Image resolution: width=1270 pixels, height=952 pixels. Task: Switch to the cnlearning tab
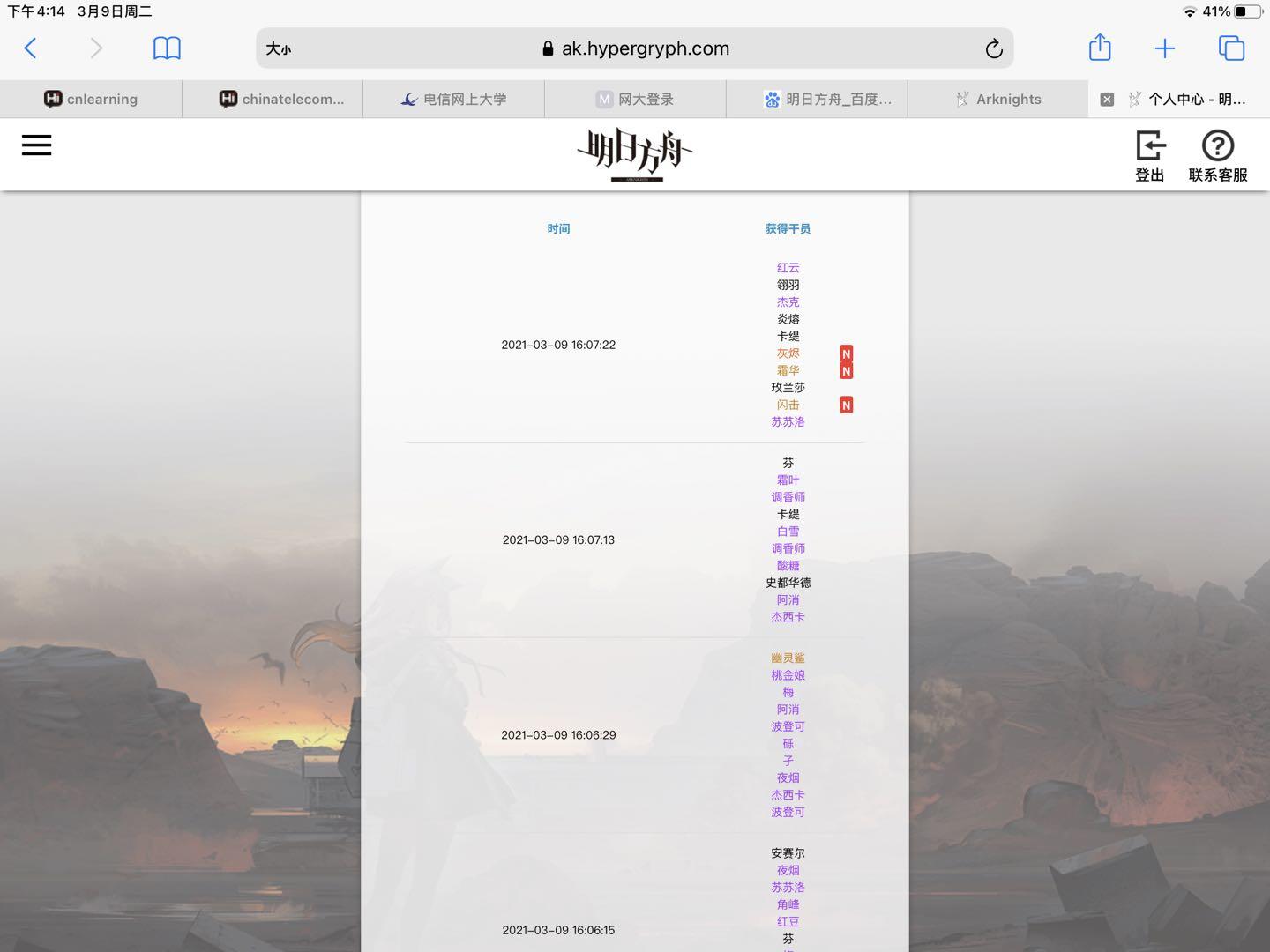coord(91,99)
